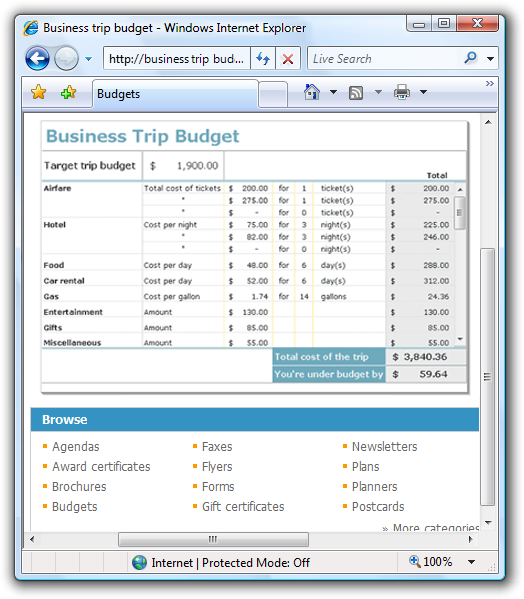This screenshot has height=599, width=524.
Task: Click the Gas cost per gallon 1.74
Action: (x=260, y=296)
